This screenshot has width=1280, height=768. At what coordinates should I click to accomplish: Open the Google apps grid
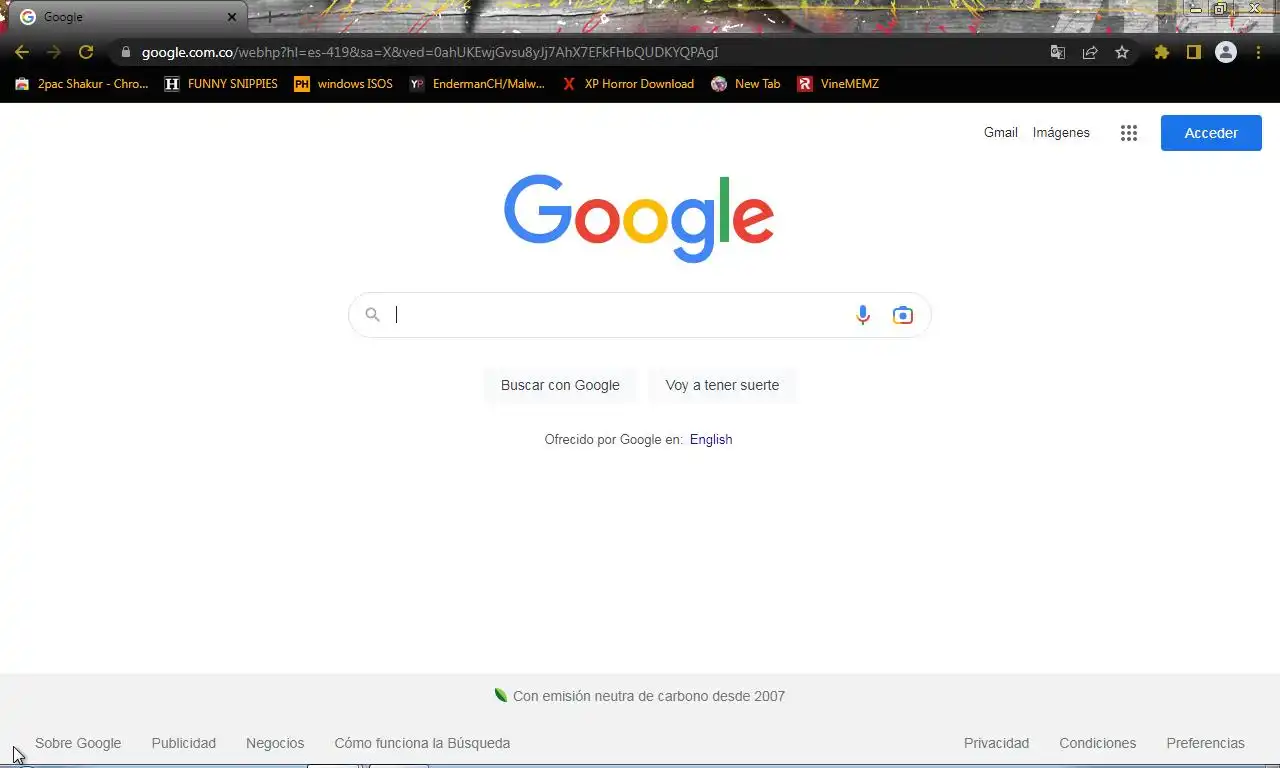[1129, 133]
